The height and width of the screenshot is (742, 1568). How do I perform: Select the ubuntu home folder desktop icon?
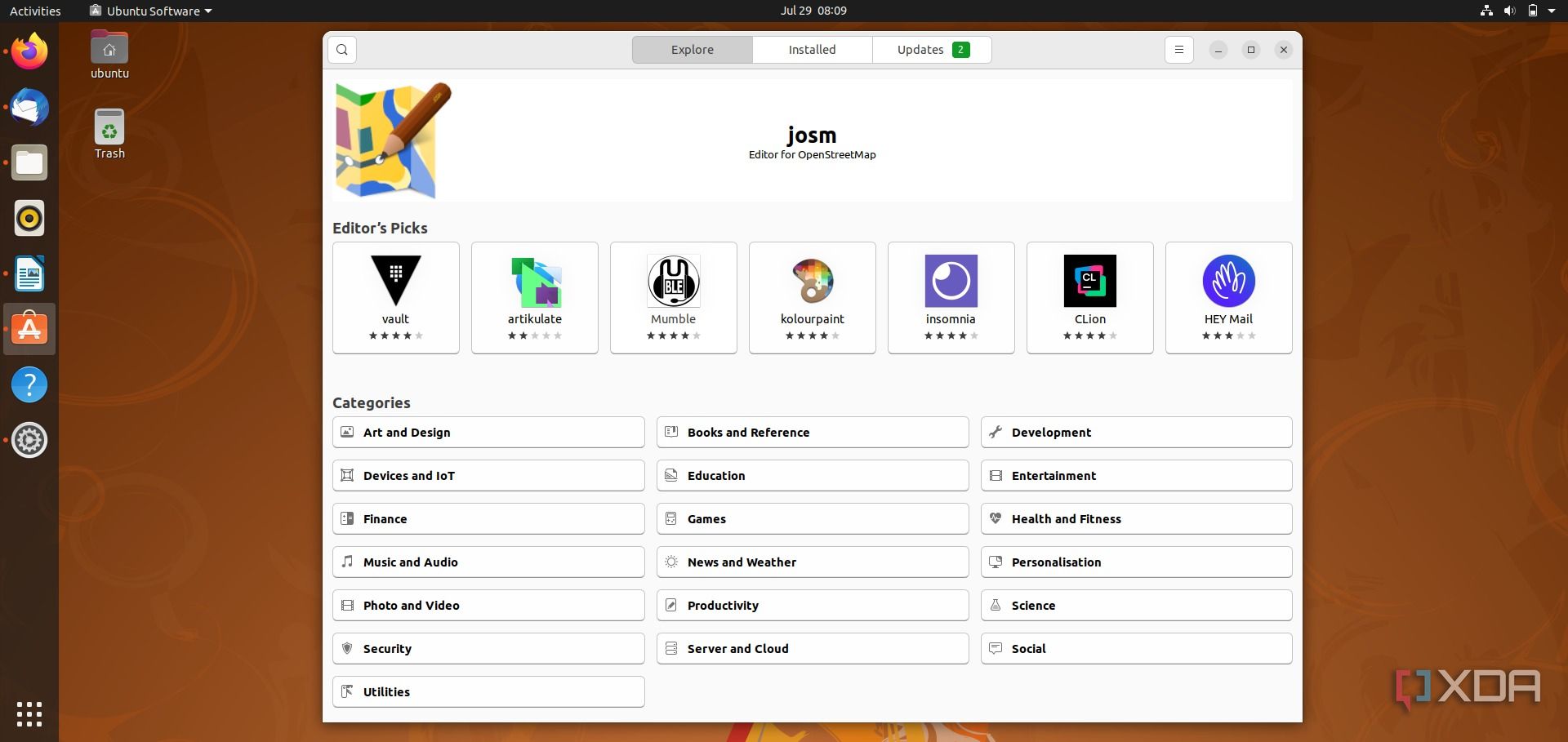109,55
